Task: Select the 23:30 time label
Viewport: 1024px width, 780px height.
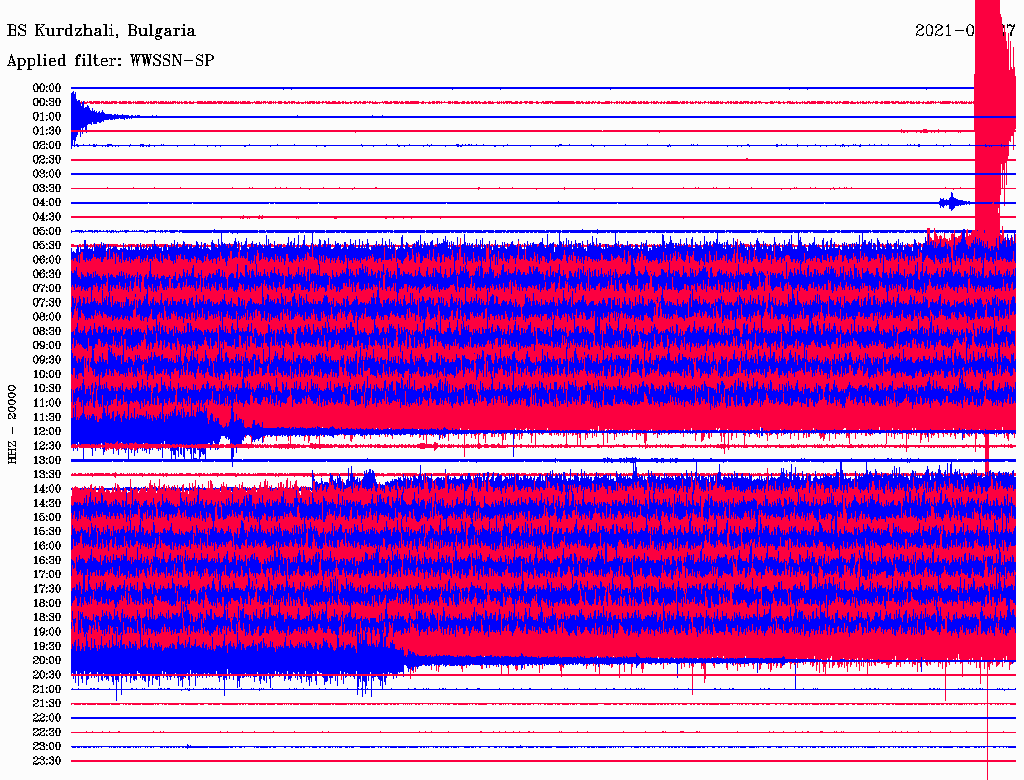Action: coord(47,760)
